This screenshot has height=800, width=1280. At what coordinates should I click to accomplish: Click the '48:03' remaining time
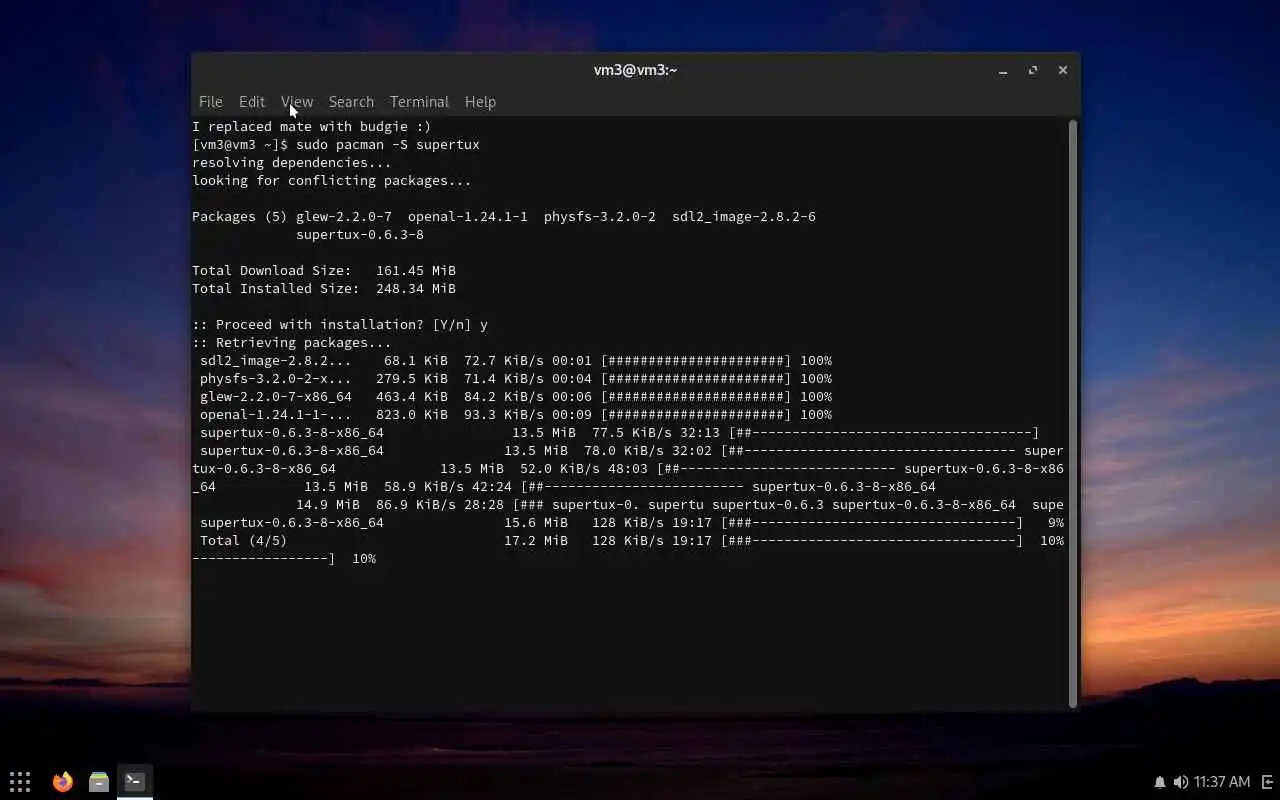(x=628, y=469)
